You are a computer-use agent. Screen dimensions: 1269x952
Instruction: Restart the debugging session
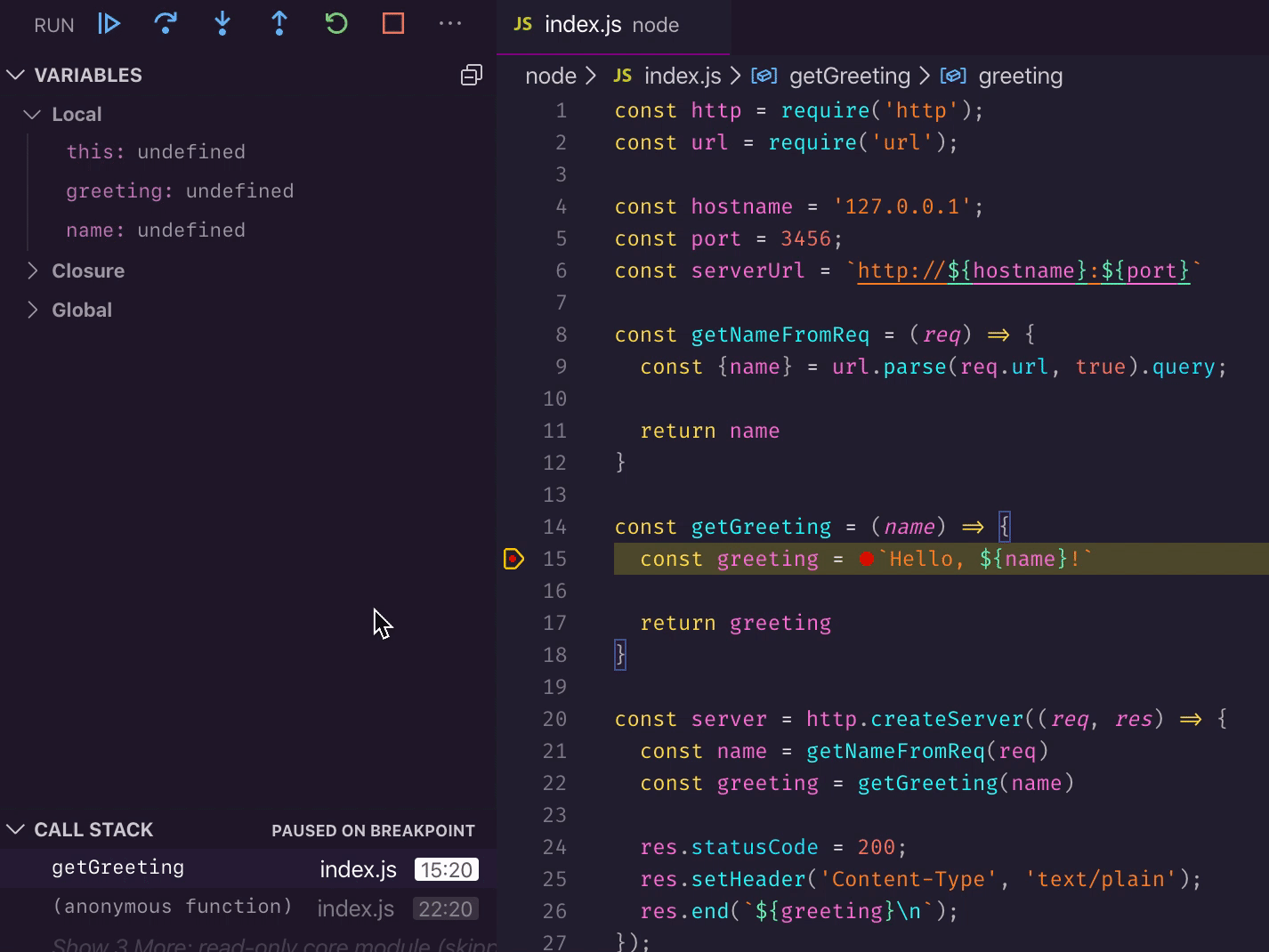[336, 24]
